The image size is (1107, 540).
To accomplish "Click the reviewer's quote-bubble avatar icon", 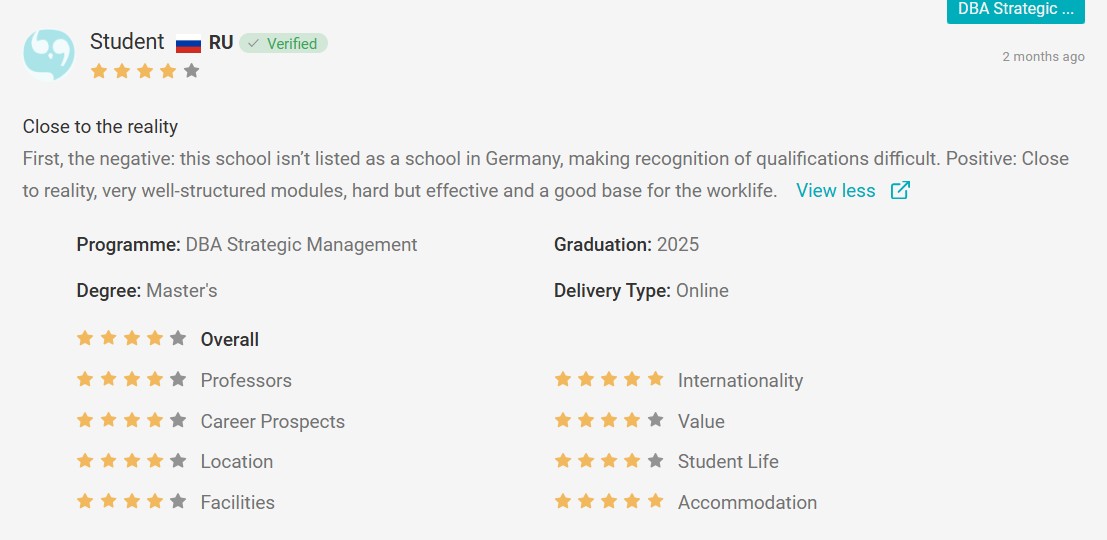I will click(49, 54).
